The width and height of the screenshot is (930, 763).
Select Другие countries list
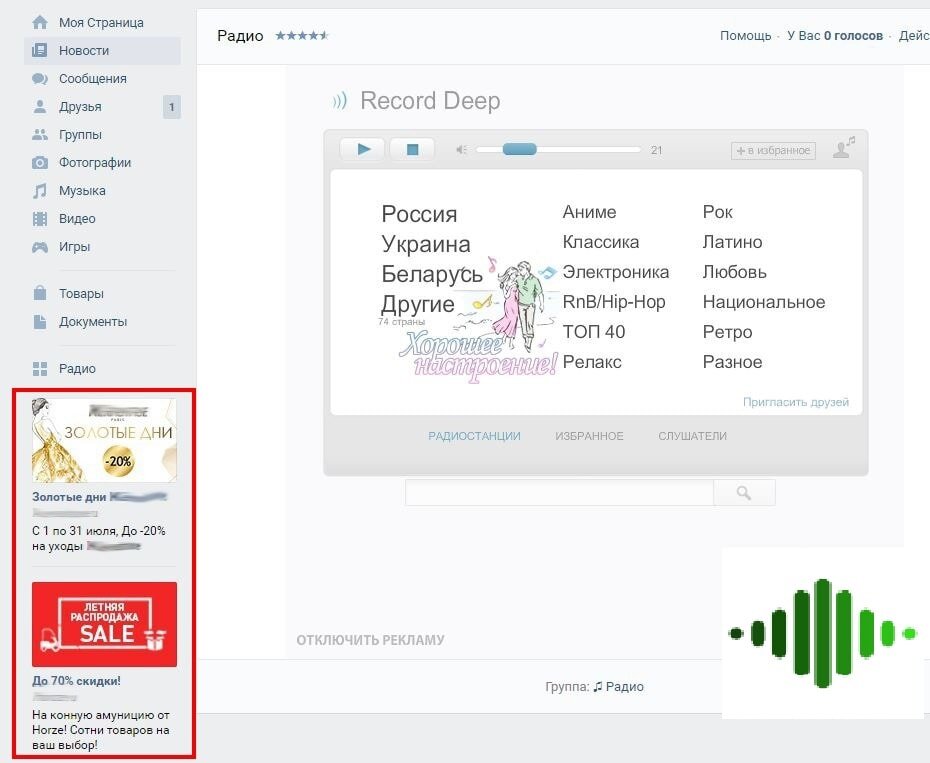418,304
